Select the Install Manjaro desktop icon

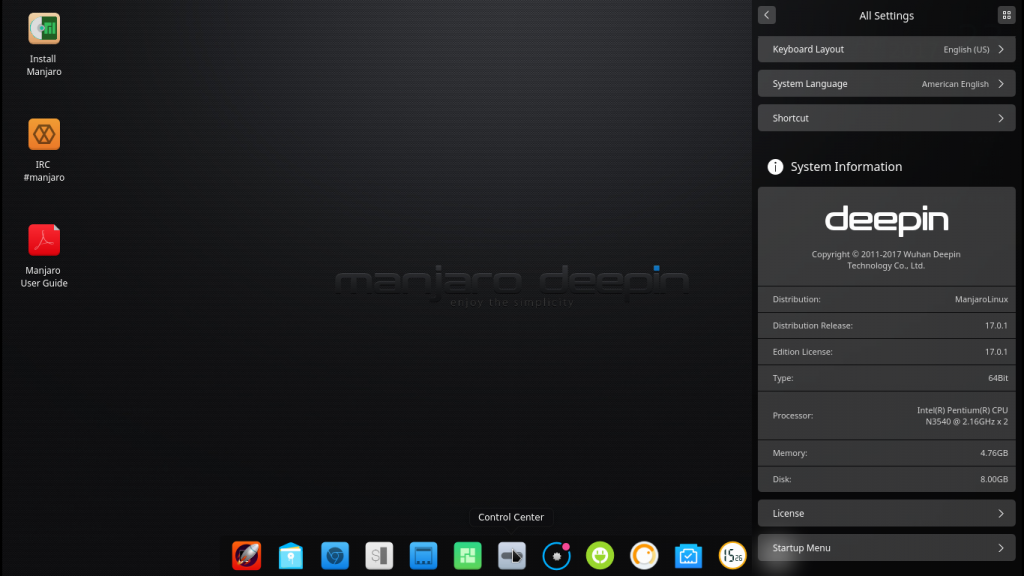43,30
